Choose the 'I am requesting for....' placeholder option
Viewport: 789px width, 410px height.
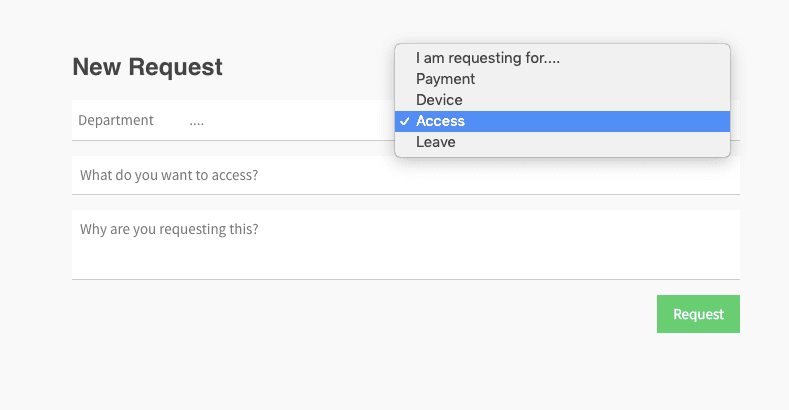click(488, 58)
